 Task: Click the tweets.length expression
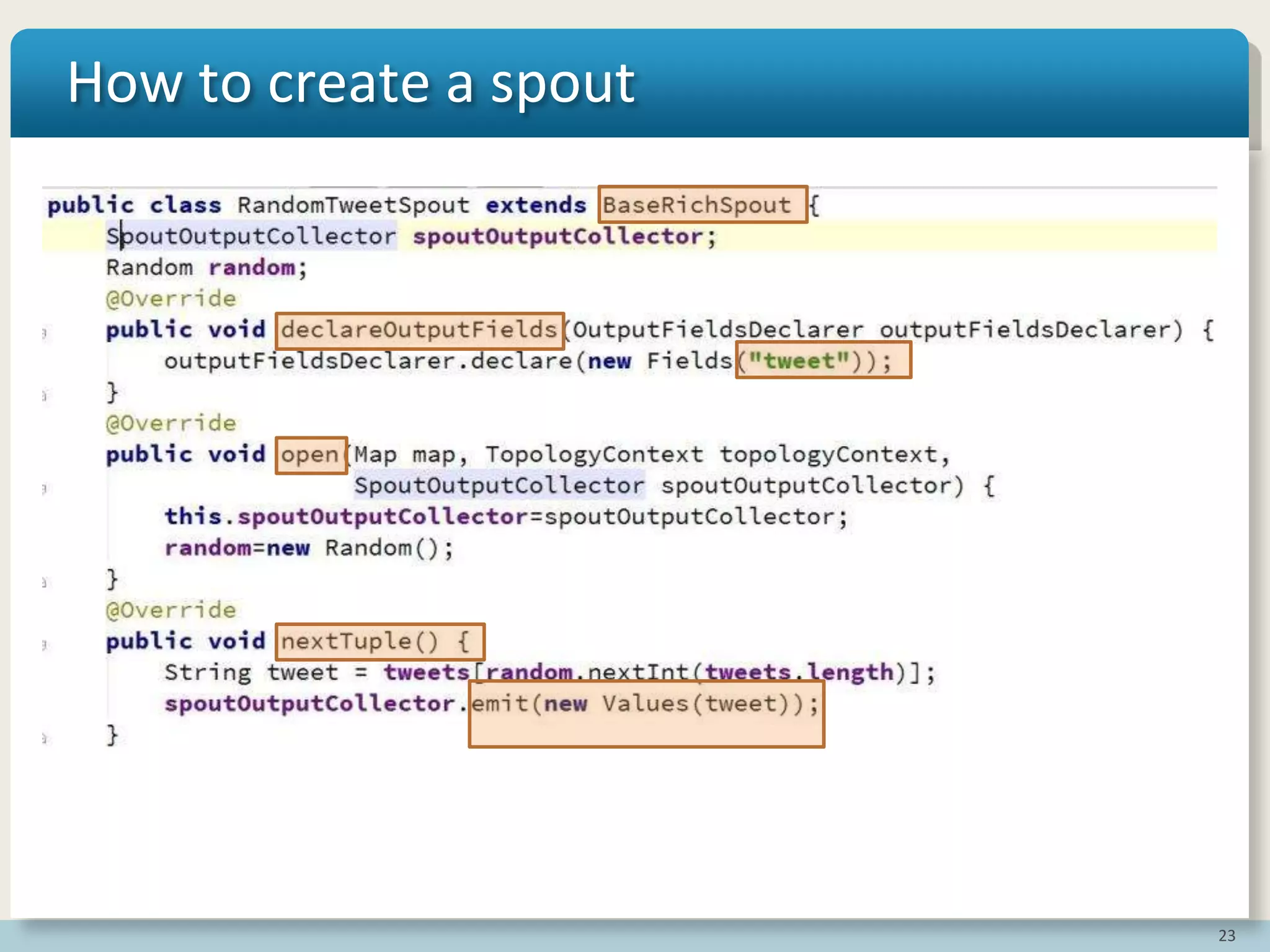click(x=799, y=672)
